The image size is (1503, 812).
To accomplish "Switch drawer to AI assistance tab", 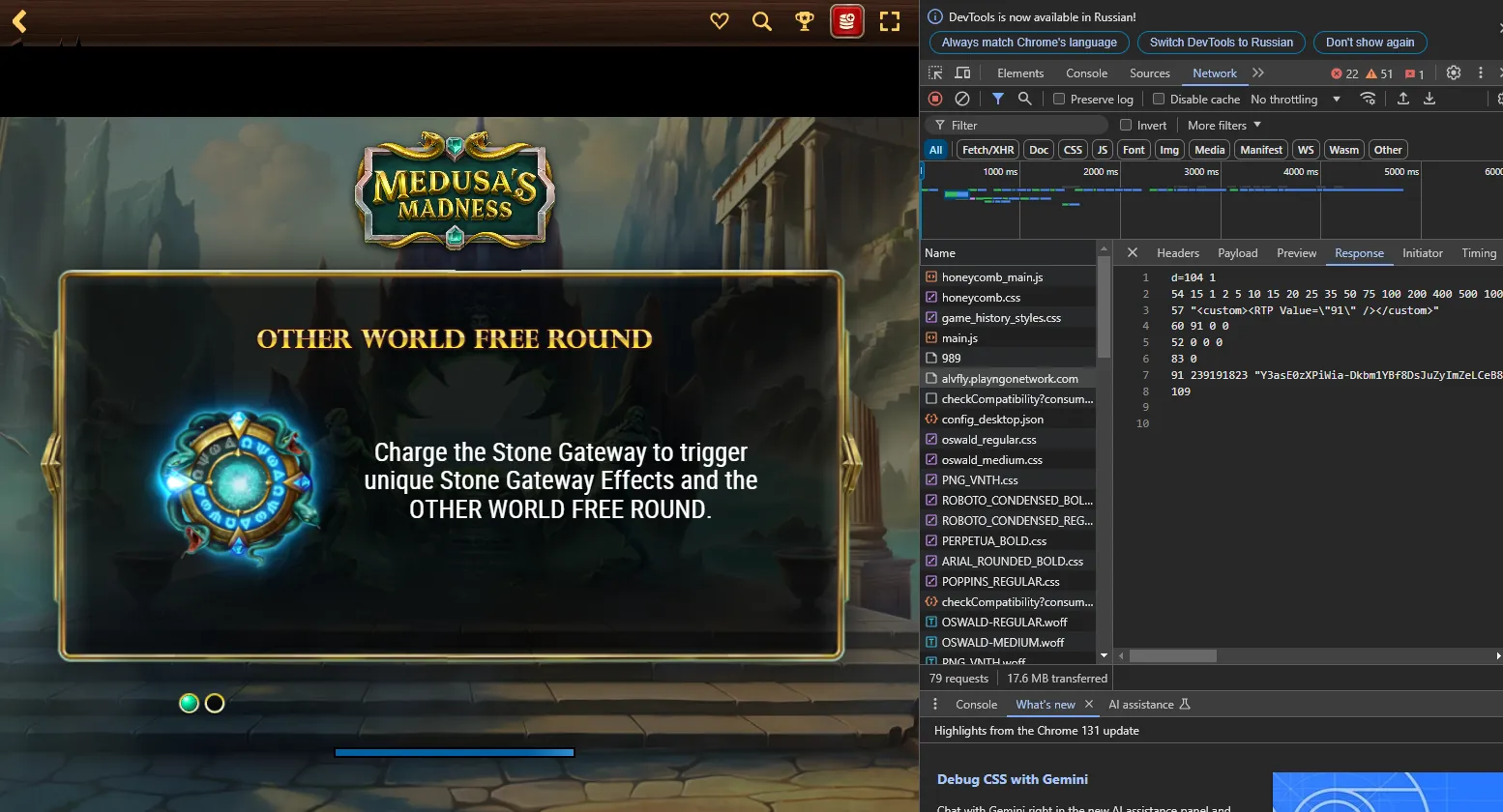I will point(1150,705).
